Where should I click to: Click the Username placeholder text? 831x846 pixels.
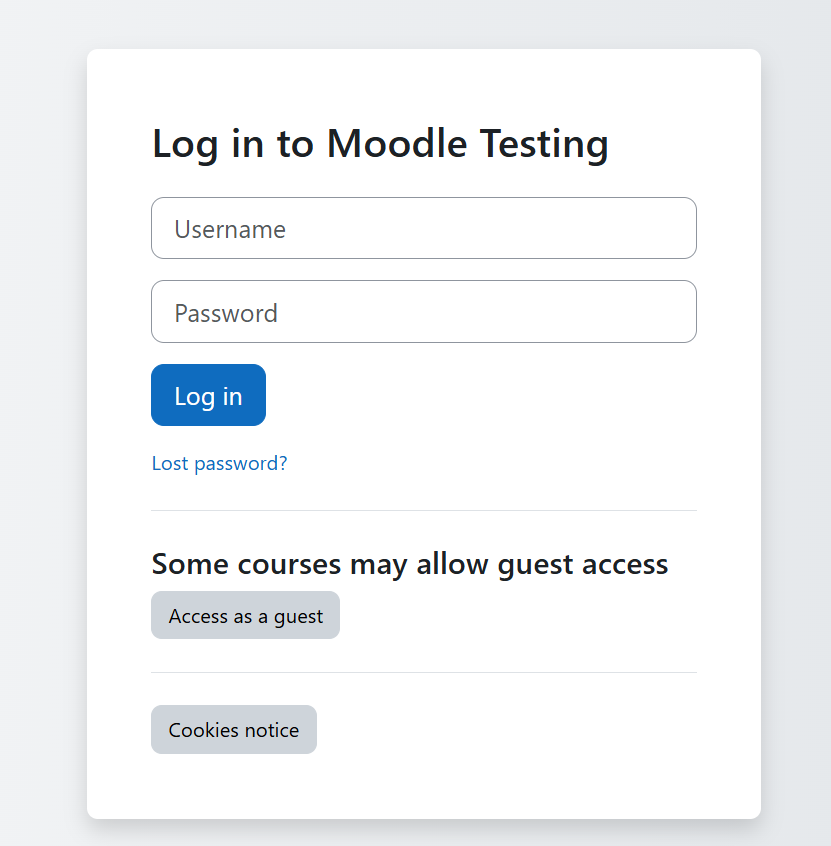(x=230, y=230)
